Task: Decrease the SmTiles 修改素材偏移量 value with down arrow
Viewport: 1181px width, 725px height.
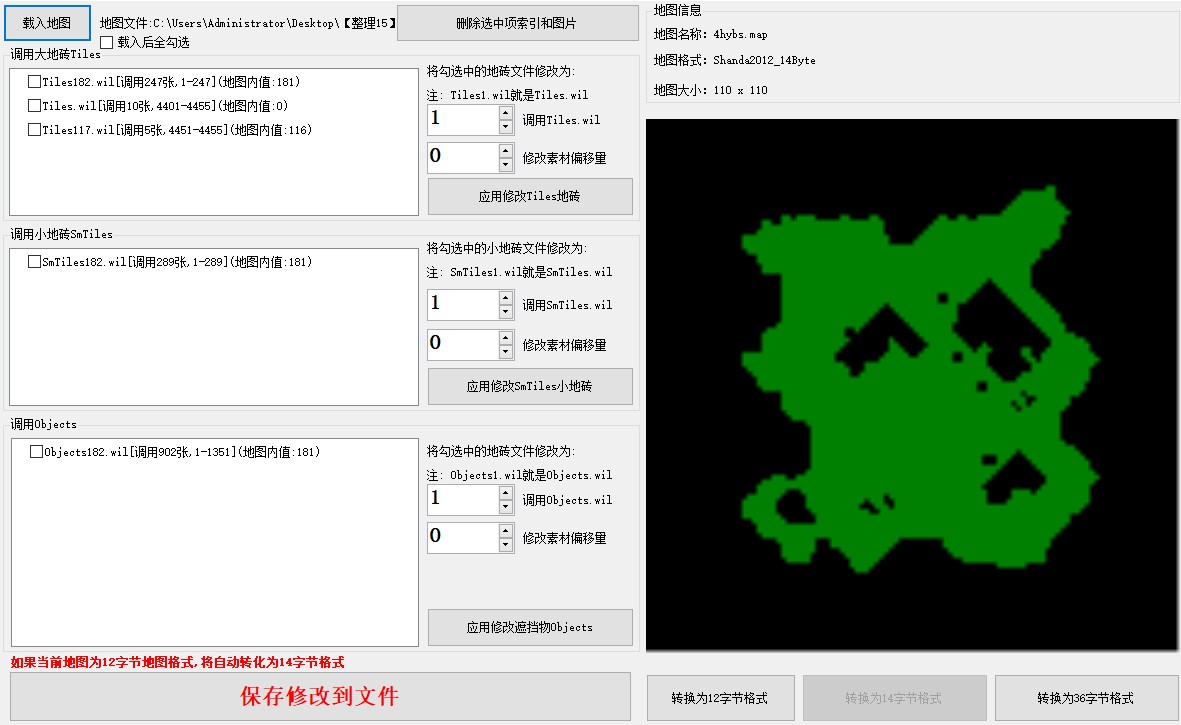Action: [506, 352]
